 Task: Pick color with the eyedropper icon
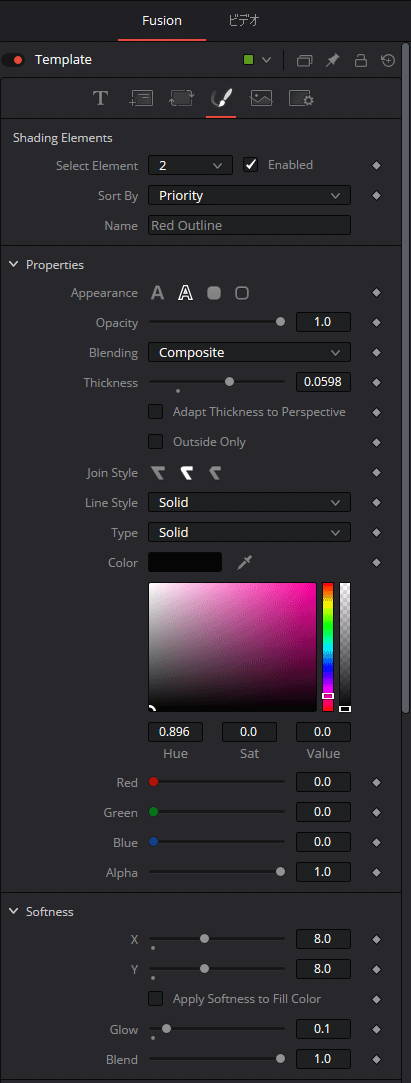[x=245, y=563]
